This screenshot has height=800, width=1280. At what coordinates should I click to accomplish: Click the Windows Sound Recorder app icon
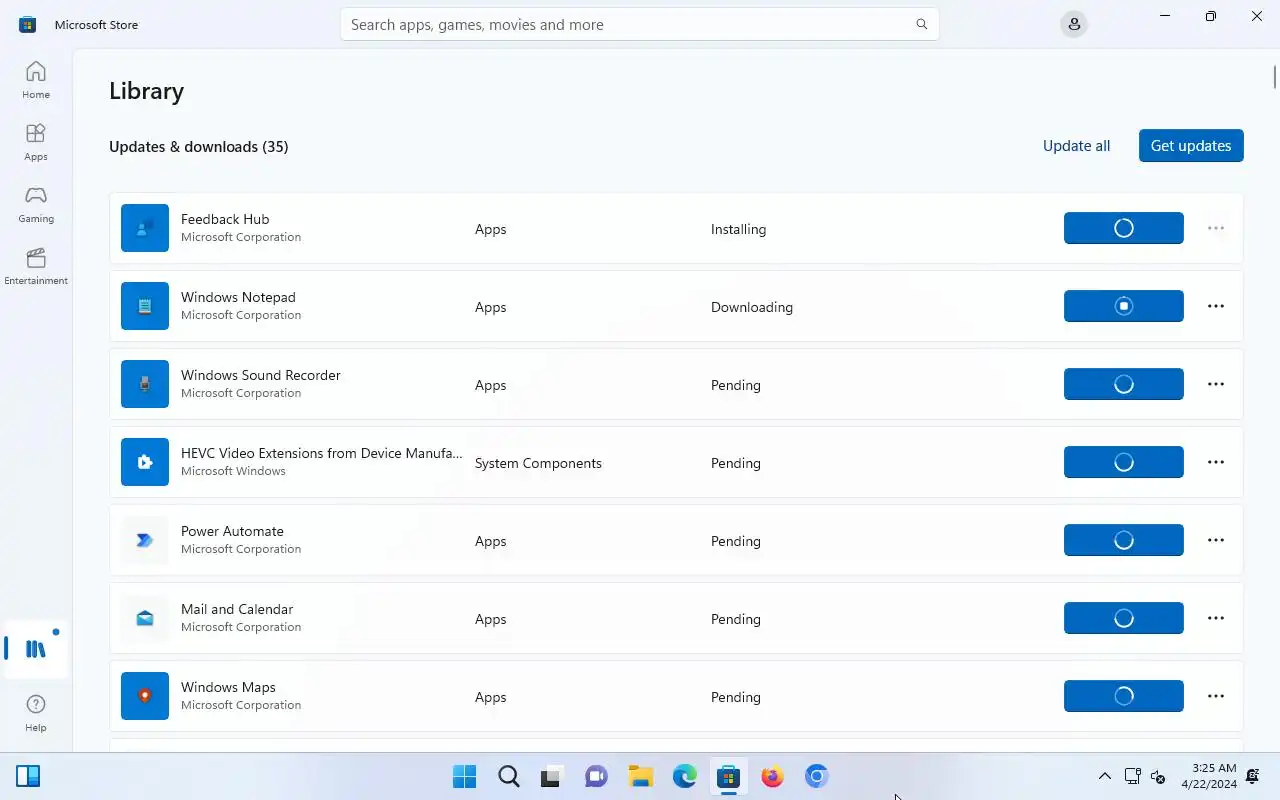click(145, 384)
